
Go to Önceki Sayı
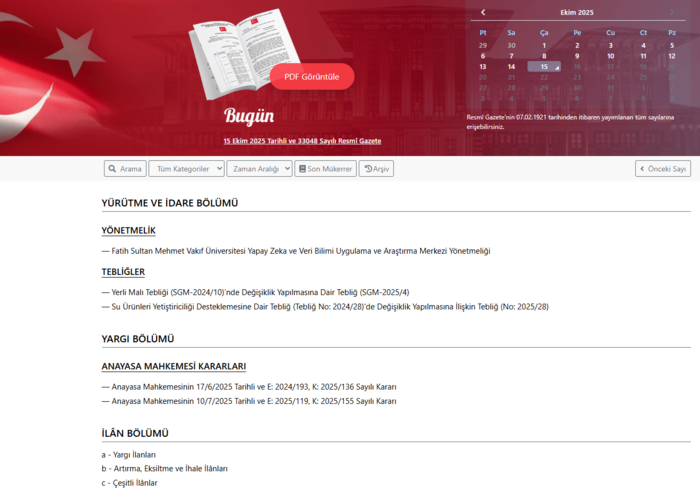(x=663, y=169)
